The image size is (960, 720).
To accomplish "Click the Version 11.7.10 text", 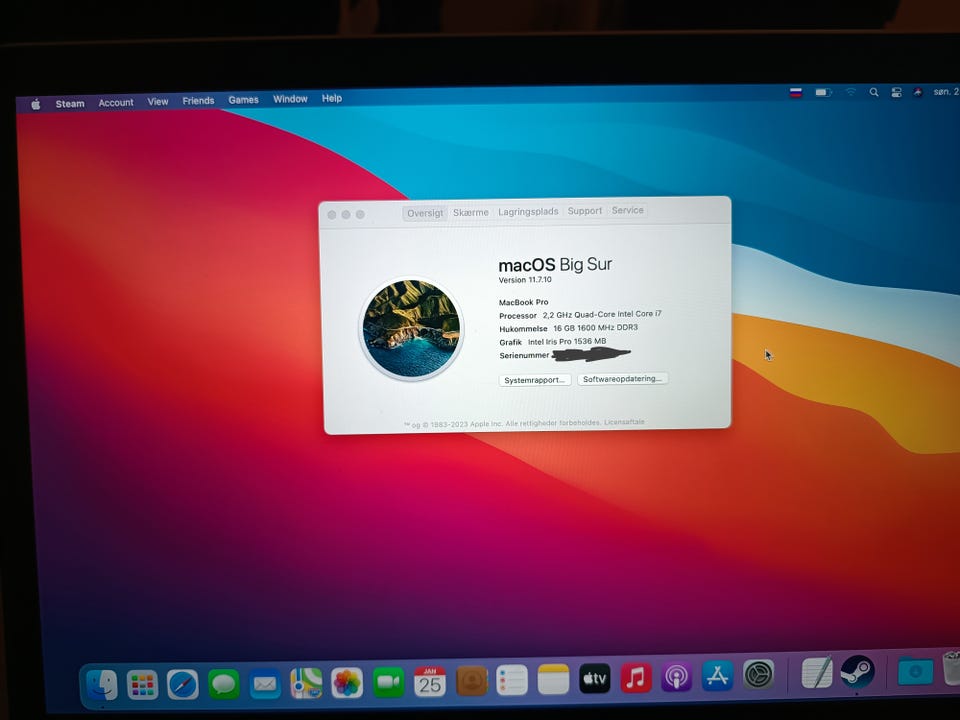I will (525, 280).
